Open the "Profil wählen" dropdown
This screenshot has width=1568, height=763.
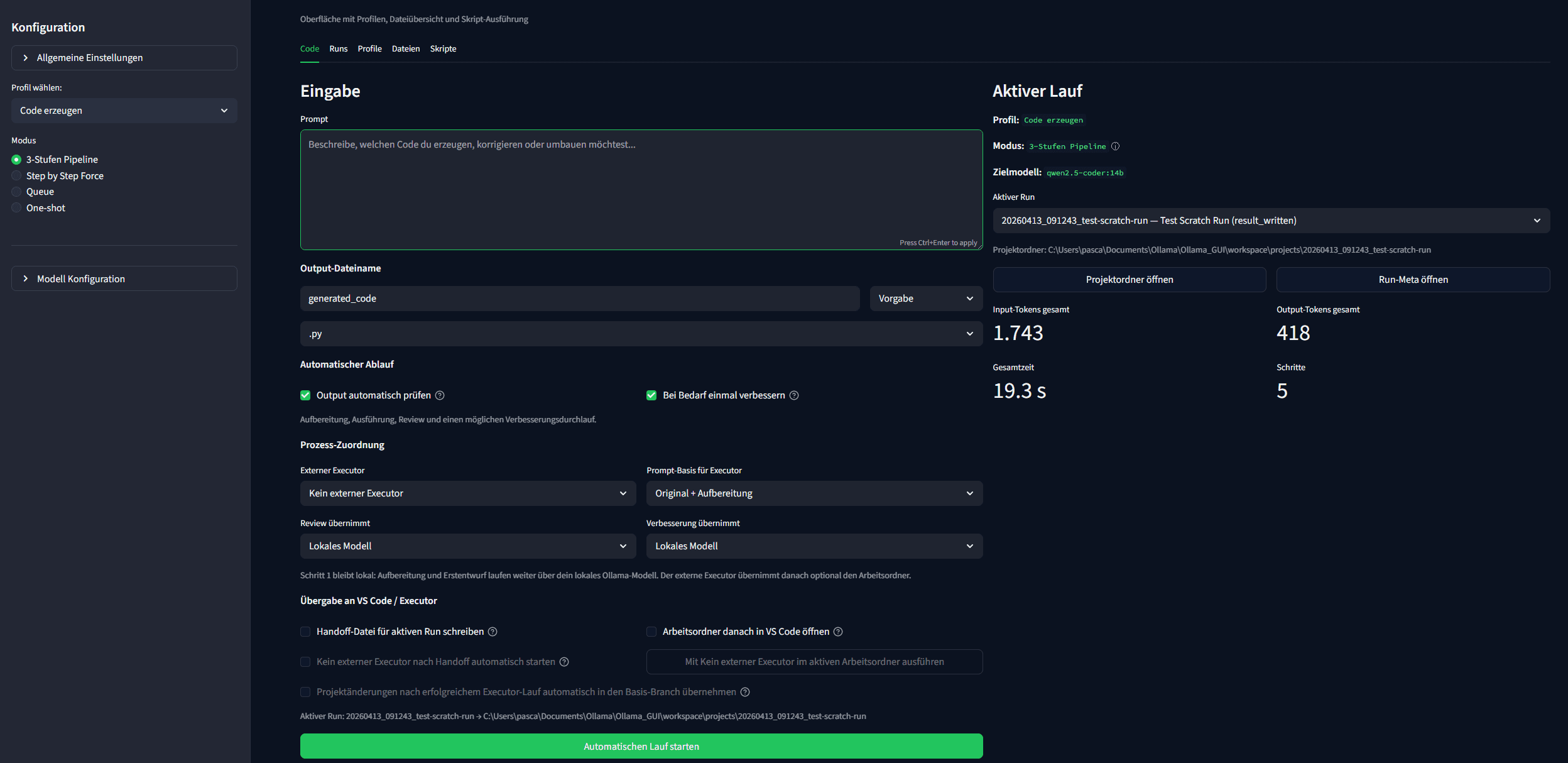click(124, 110)
